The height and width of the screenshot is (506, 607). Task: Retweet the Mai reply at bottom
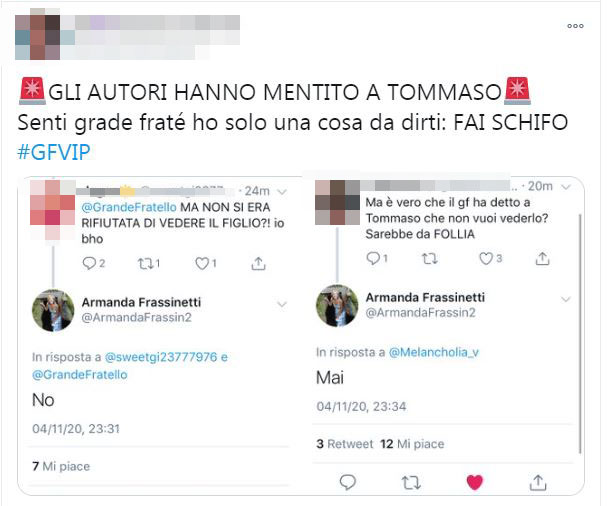(411, 483)
